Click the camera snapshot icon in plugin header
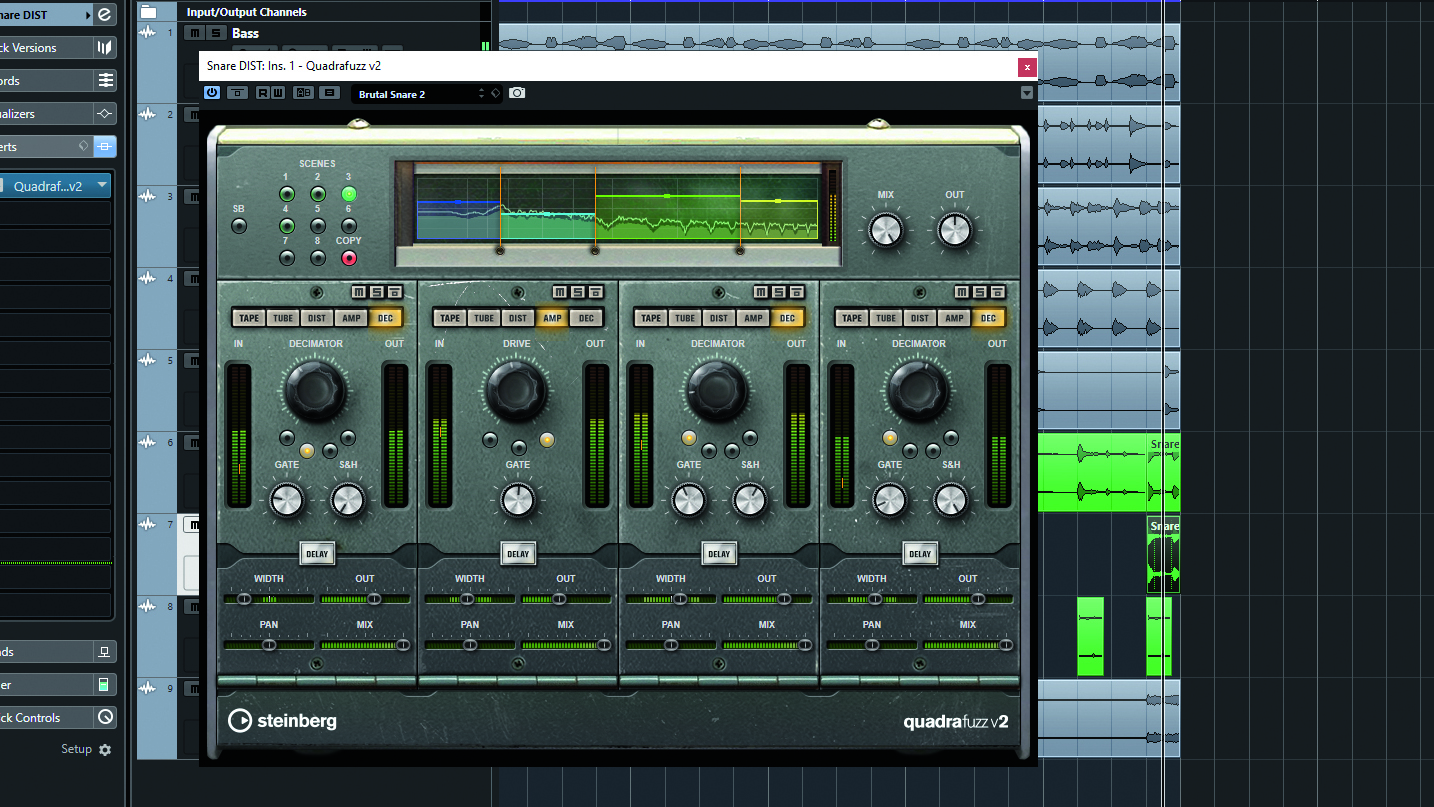The width and height of the screenshot is (1434, 807). tap(517, 93)
